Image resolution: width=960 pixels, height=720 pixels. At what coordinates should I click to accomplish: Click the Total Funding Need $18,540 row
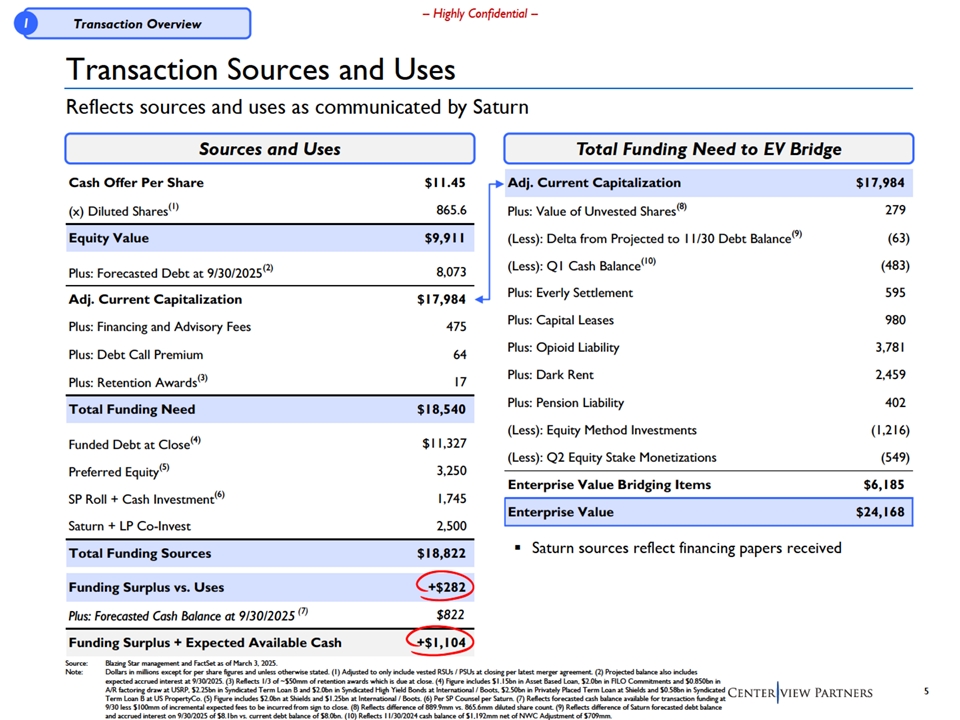pos(269,409)
